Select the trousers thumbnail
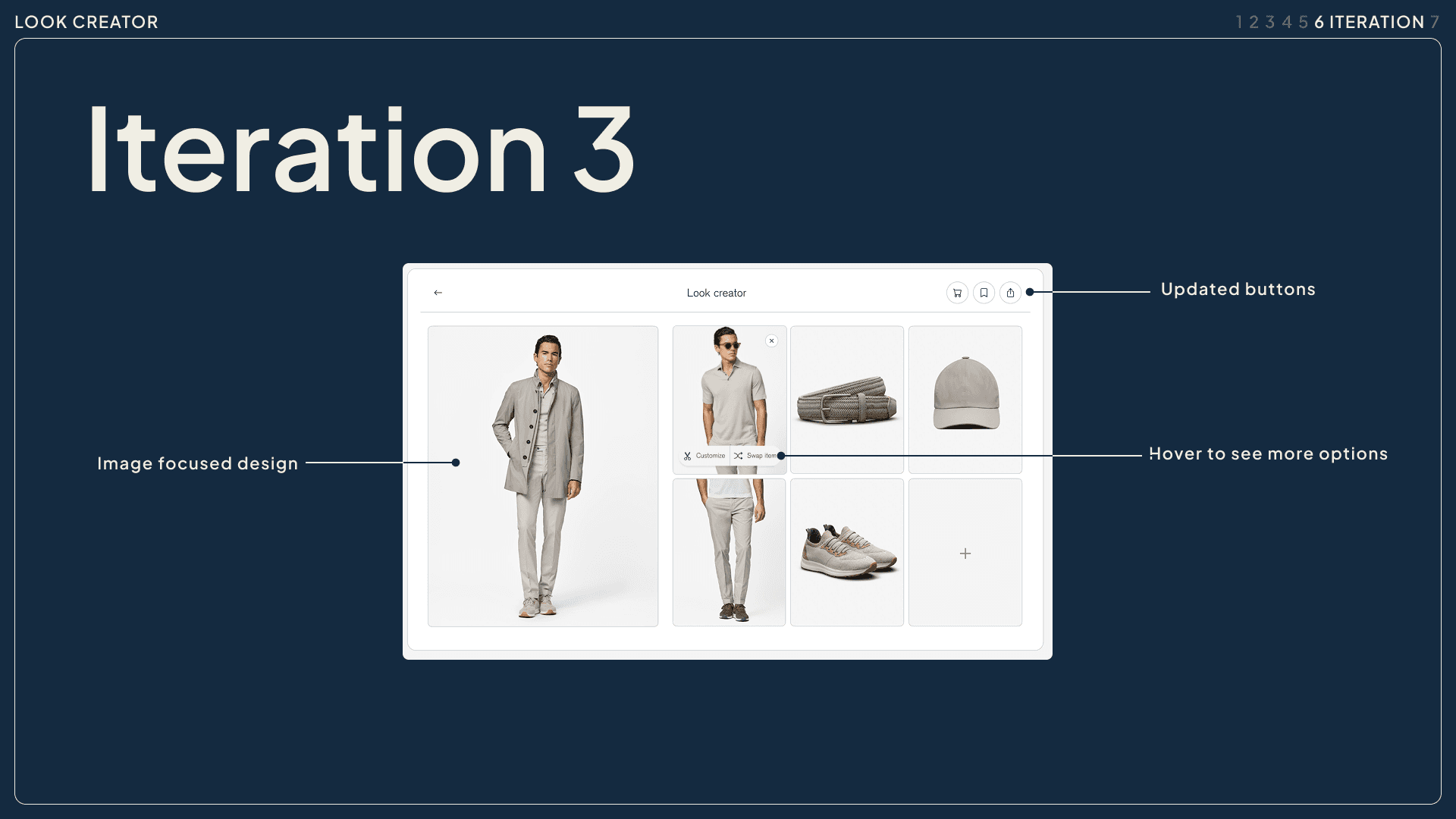Image resolution: width=1456 pixels, height=819 pixels. (x=729, y=553)
